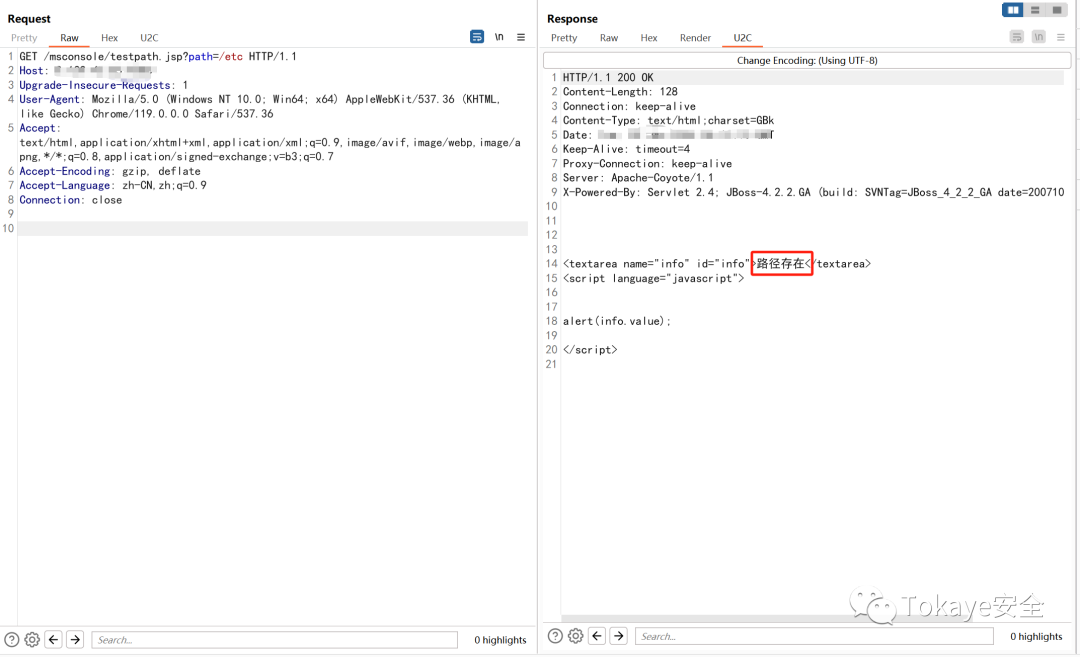Click Proxy-Connection: keep-alive header

[647, 163]
